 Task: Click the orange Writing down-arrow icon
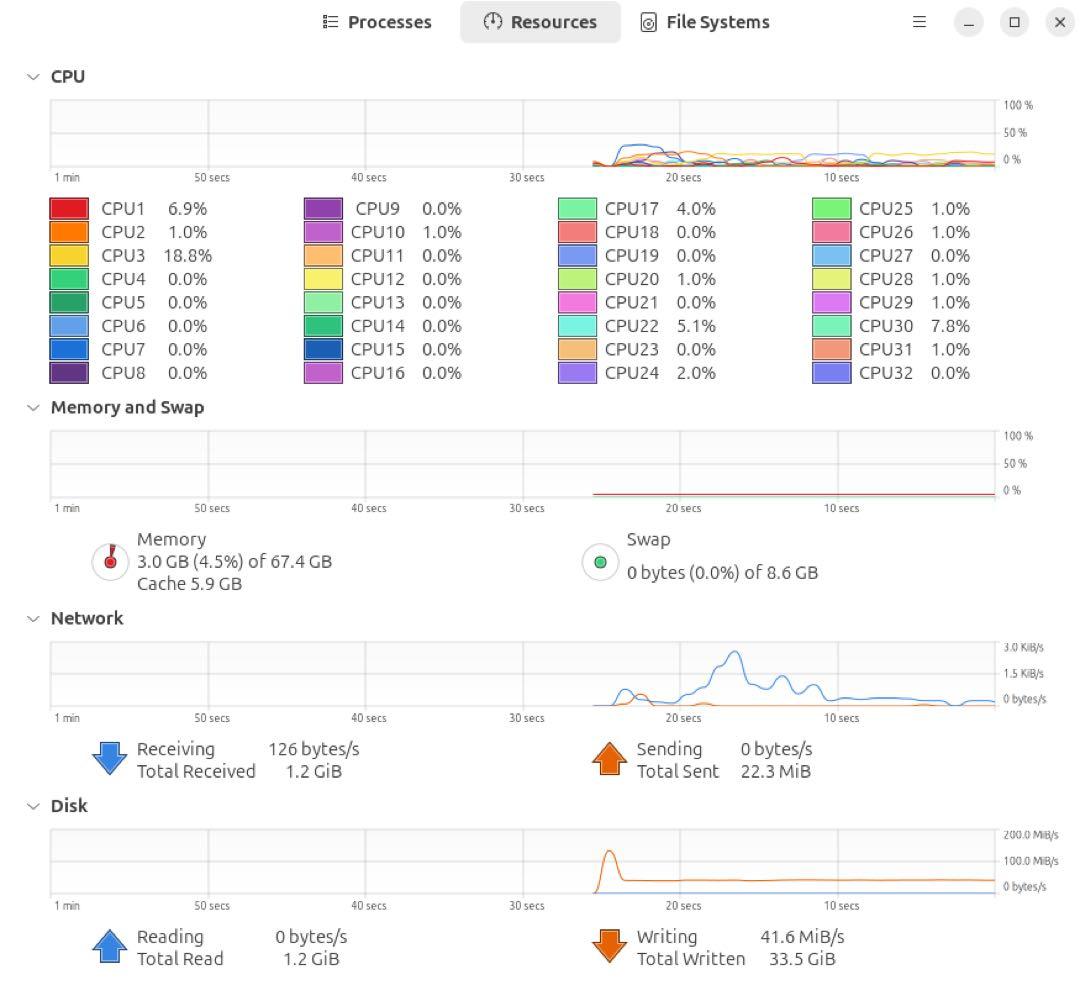(609, 947)
